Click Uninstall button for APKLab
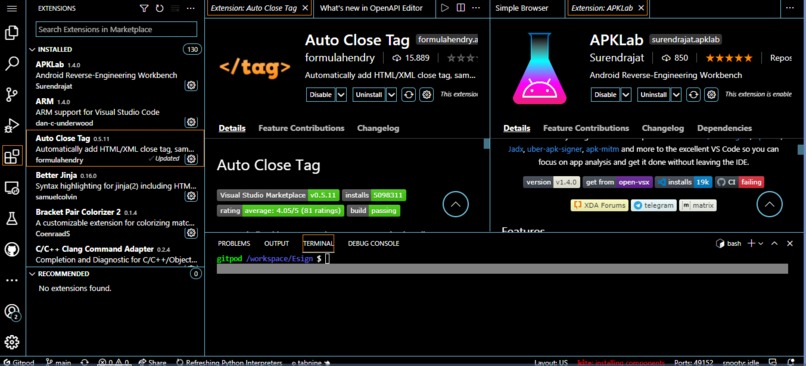Screen dimensions: 806x366 (x=654, y=95)
